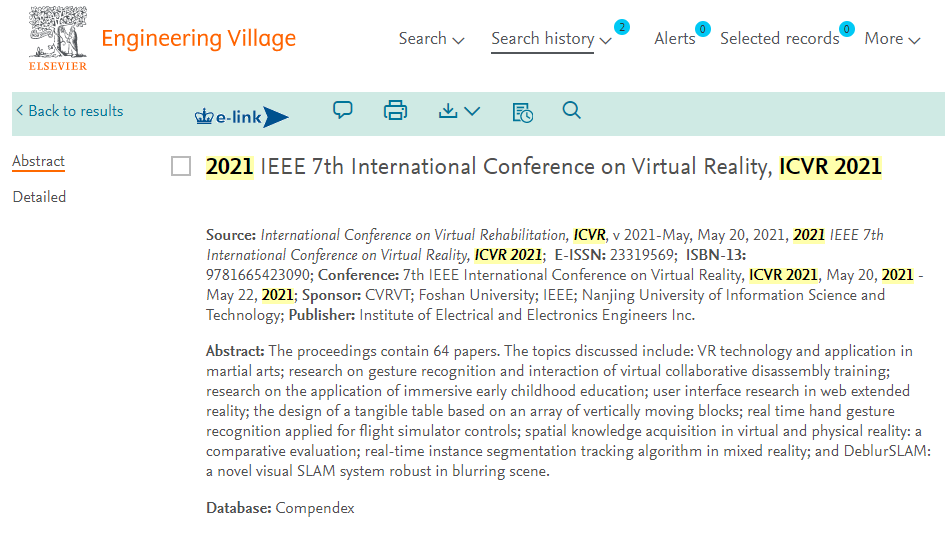The width and height of the screenshot is (945, 534).
Task: Expand the More menu
Action: click(892, 39)
